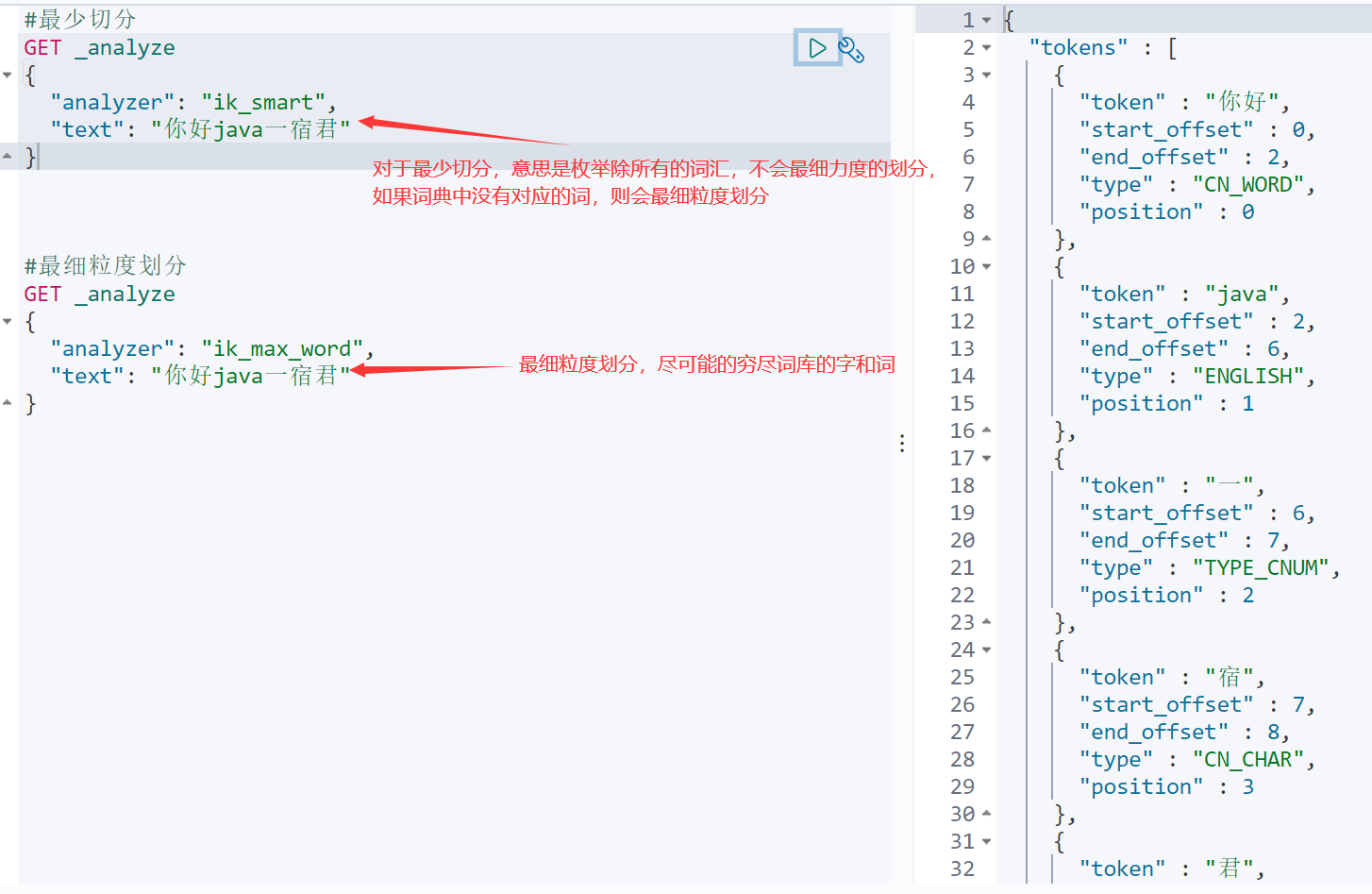The image size is (1372, 894).
Task: Collapse the token object at line 31
Action: coord(987,841)
